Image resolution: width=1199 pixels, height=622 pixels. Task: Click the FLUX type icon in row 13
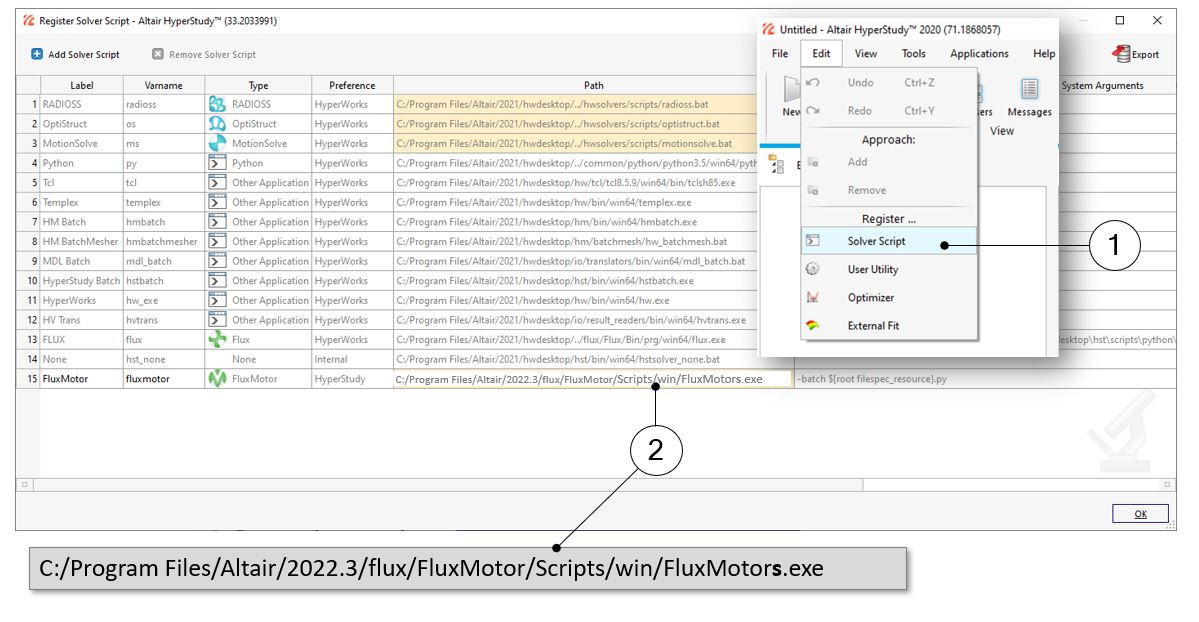217,339
